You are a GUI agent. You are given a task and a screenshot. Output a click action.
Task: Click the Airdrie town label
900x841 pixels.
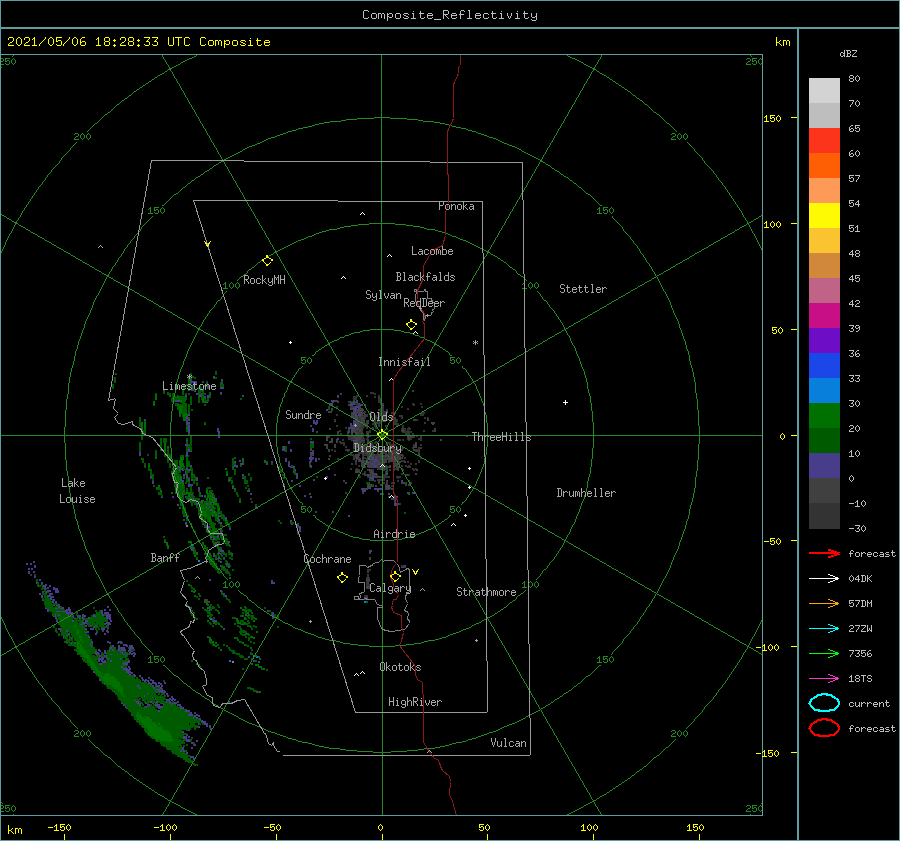394,534
